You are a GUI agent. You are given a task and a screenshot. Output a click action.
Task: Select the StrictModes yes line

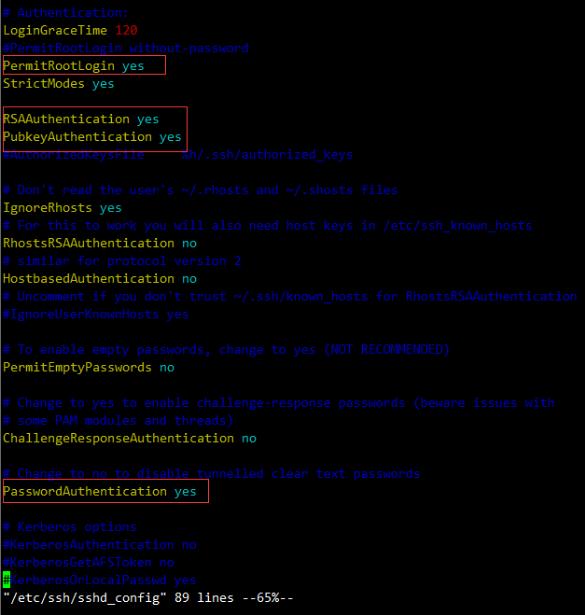click(x=58, y=84)
